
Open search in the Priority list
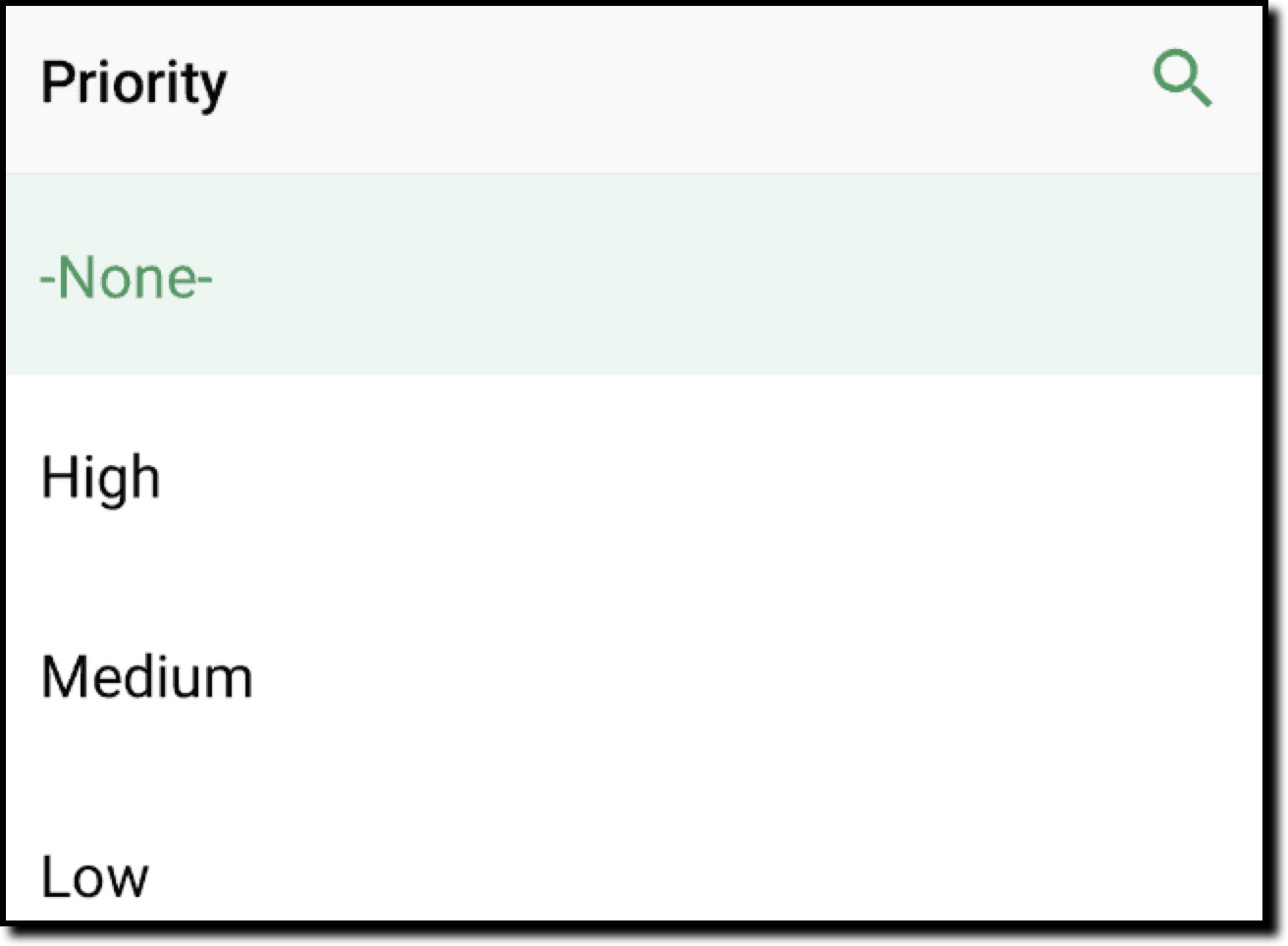pyautogui.click(x=1182, y=80)
